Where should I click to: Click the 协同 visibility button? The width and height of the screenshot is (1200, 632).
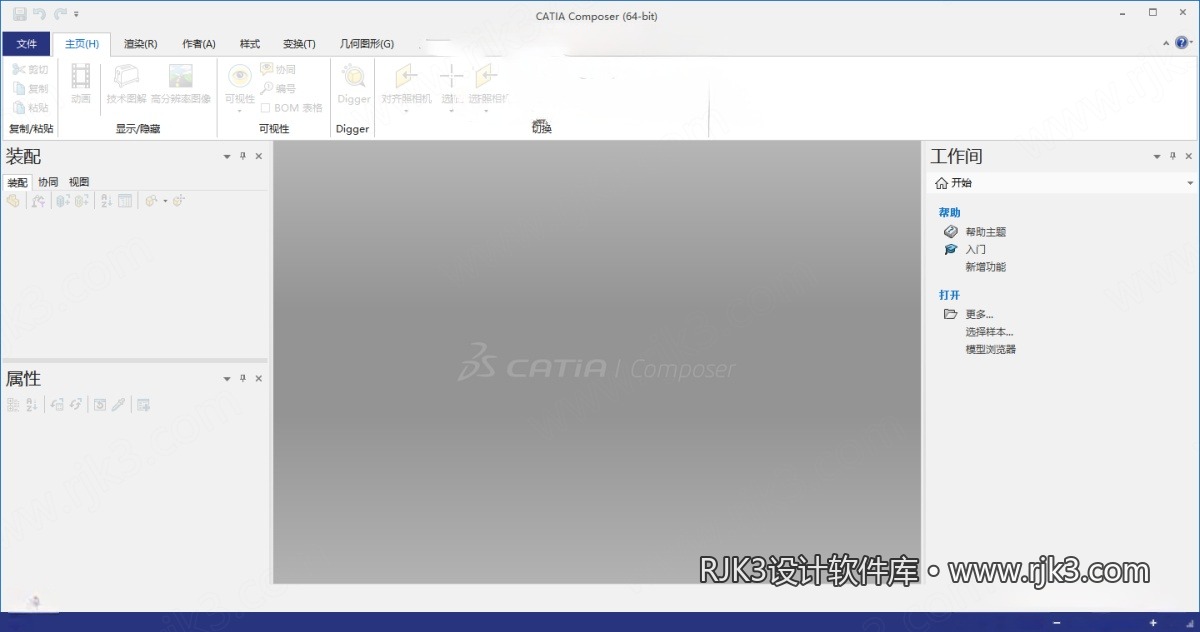[x=278, y=70]
